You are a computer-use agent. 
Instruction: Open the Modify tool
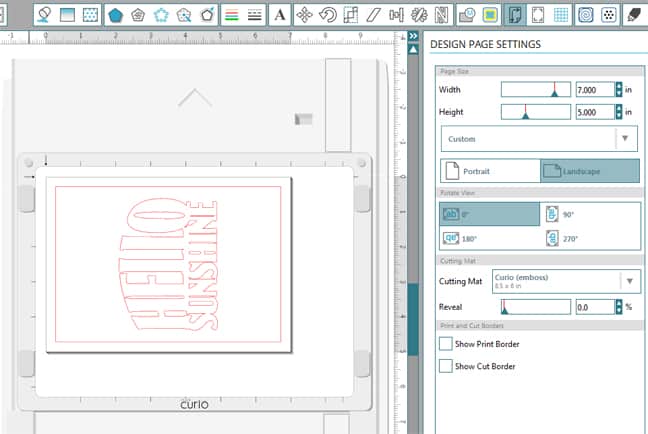click(x=467, y=15)
